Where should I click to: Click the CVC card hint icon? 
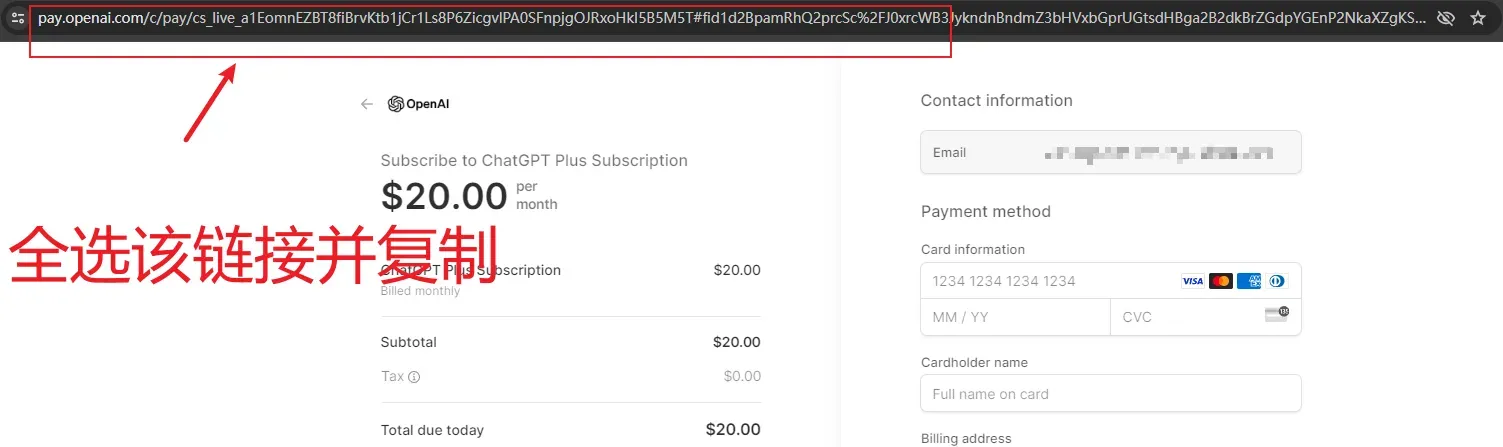tap(1277, 315)
